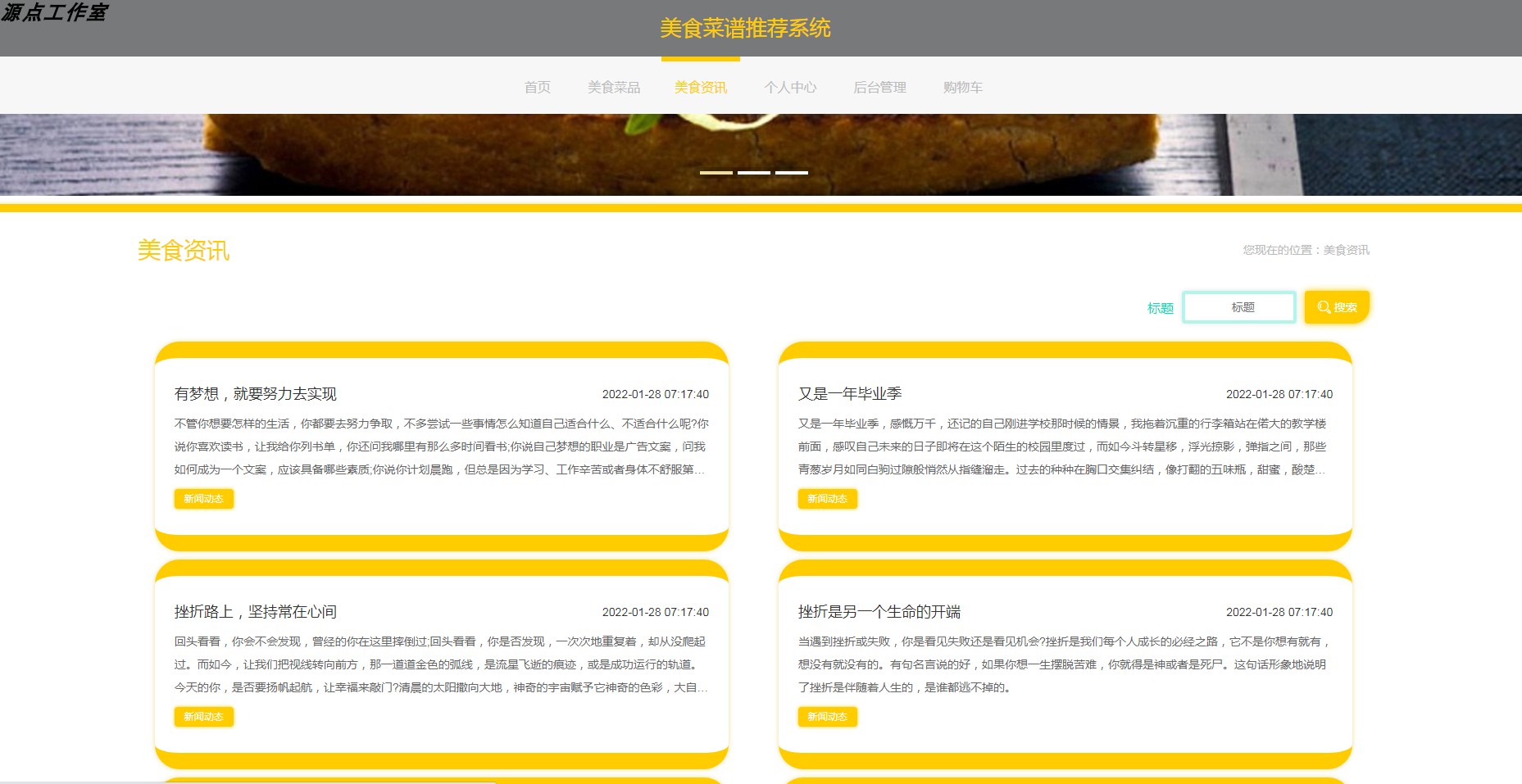1522x784 pixels.
Task: Click breadcrumb text 您现在的位置：美食资讯
Action: [1306, 250]
